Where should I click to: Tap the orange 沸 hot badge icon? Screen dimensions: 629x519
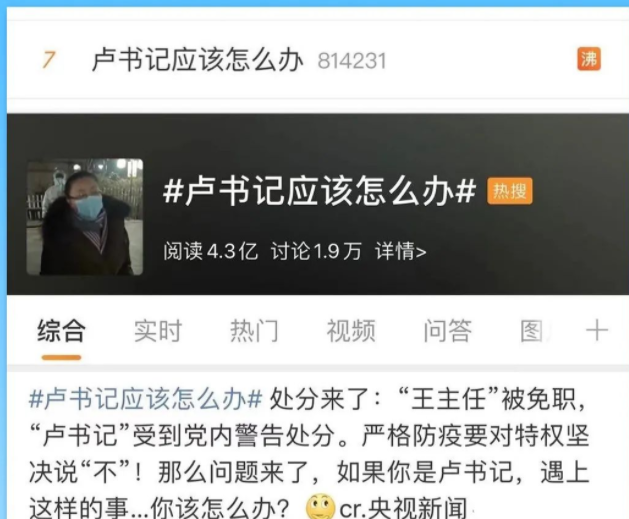[589, 59]
